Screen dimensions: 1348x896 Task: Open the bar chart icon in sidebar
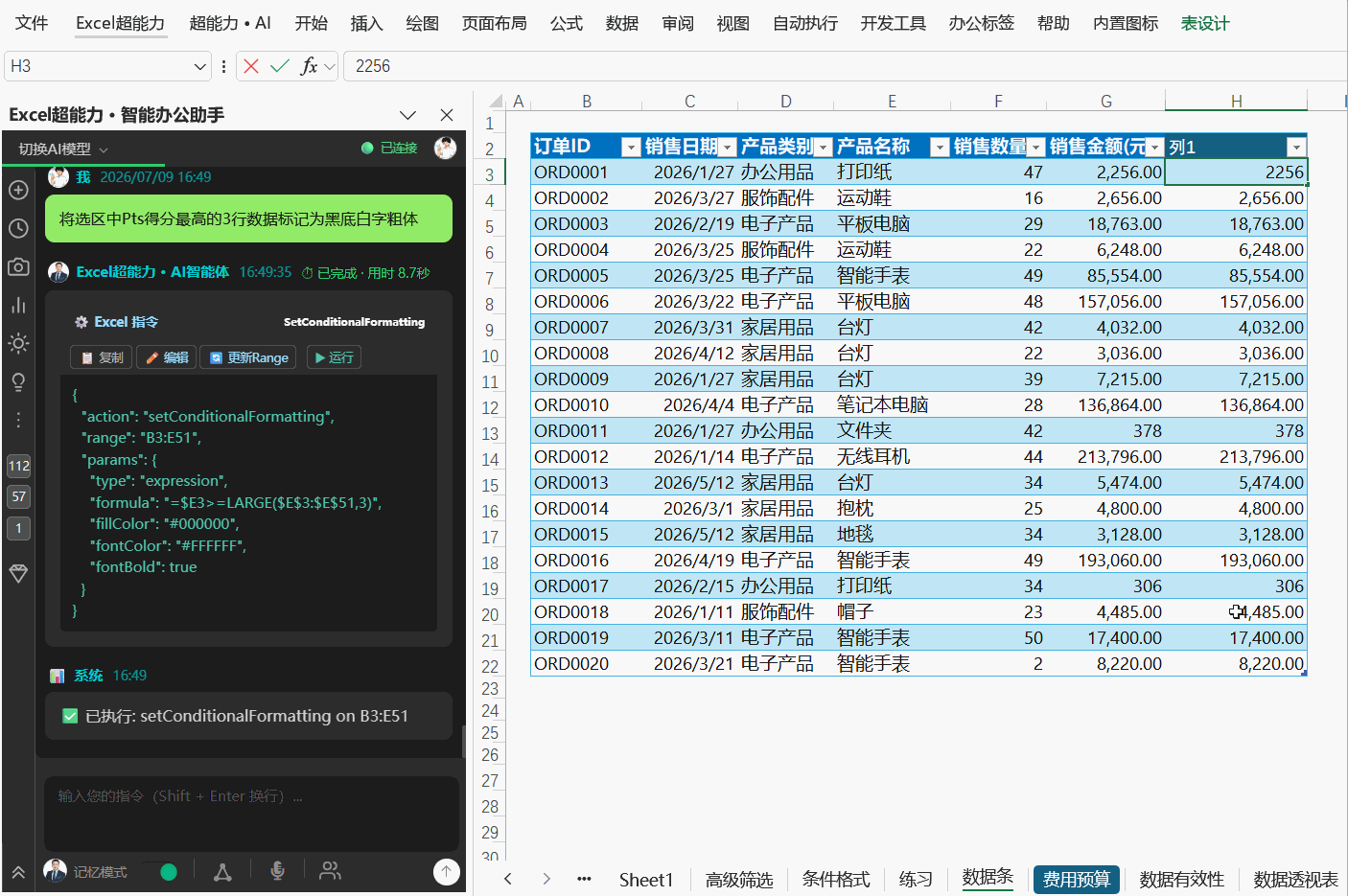coord(18,305)
